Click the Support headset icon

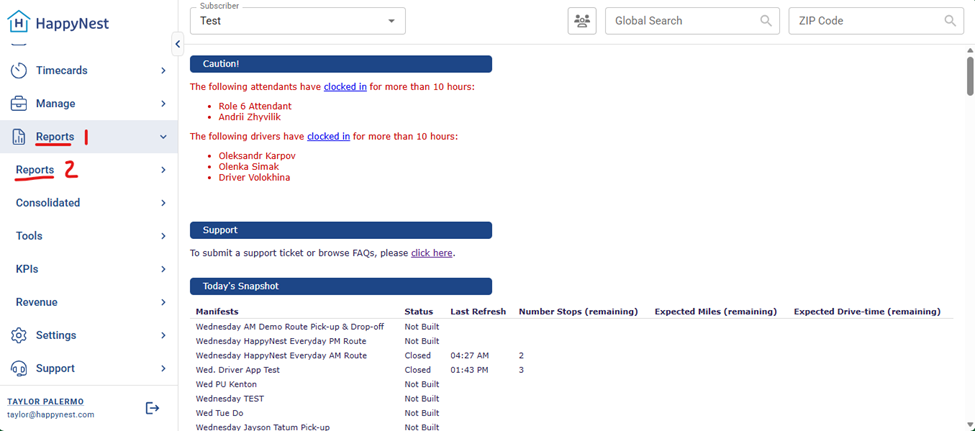(x=19, y=368)
